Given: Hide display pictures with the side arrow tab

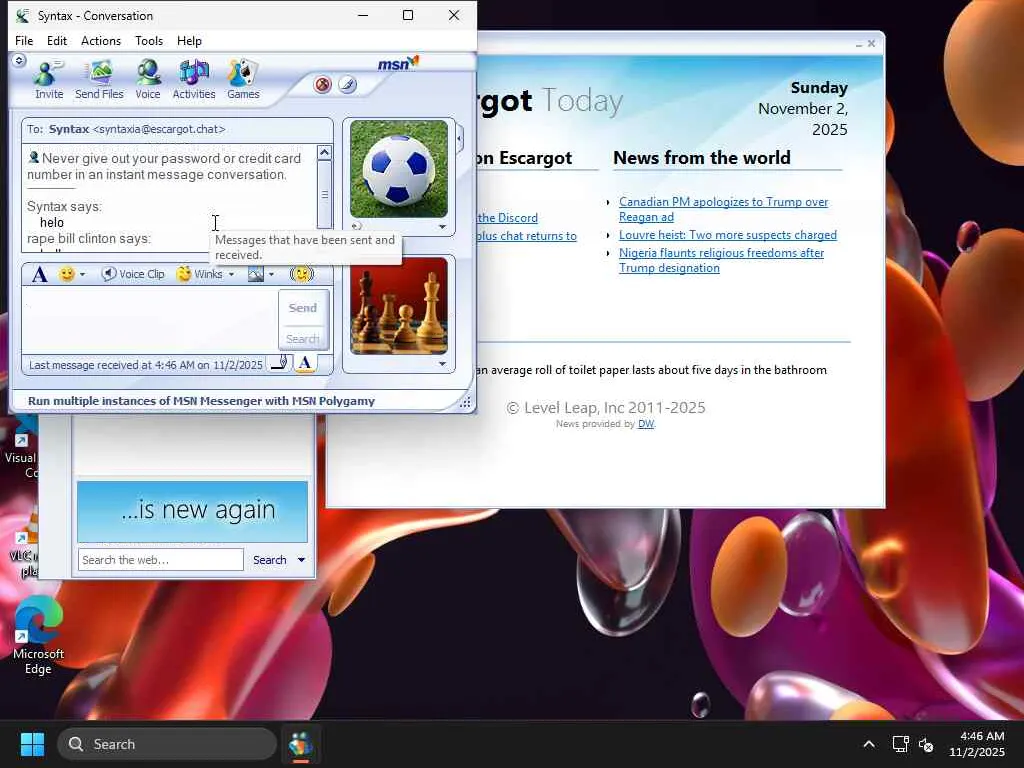Looking at the screenshot, I should (460, 139).
